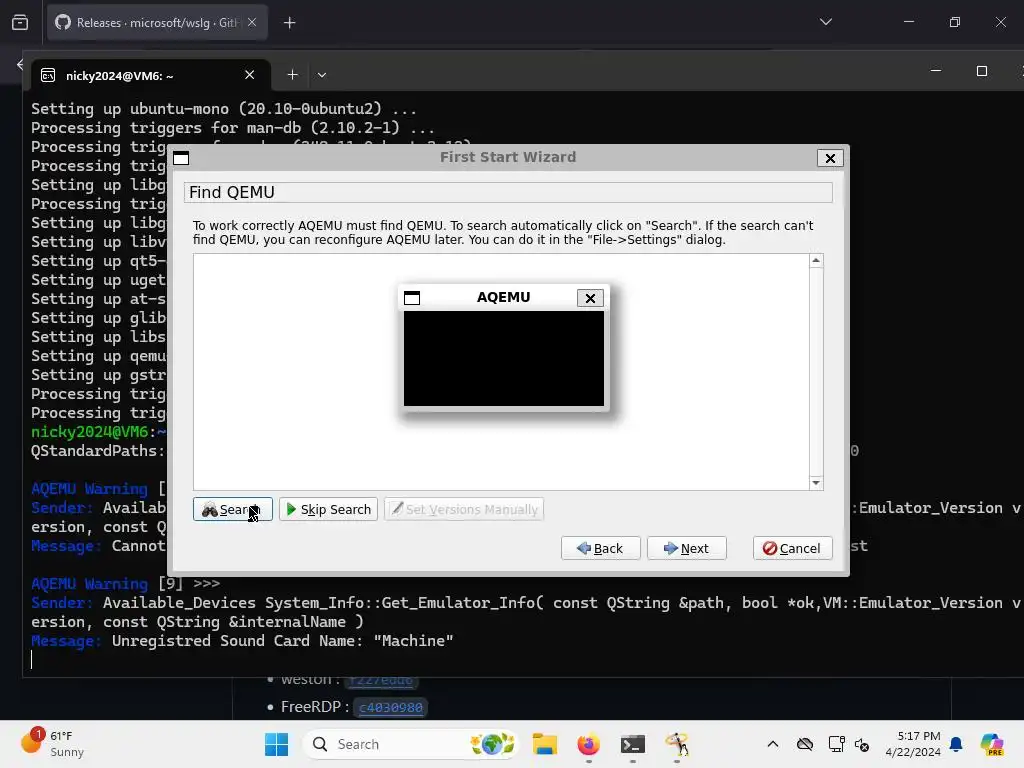Open the Terminal app in the taskbar
The height and width of the screenshot is (768, 1024).
(x=633, y=744)
